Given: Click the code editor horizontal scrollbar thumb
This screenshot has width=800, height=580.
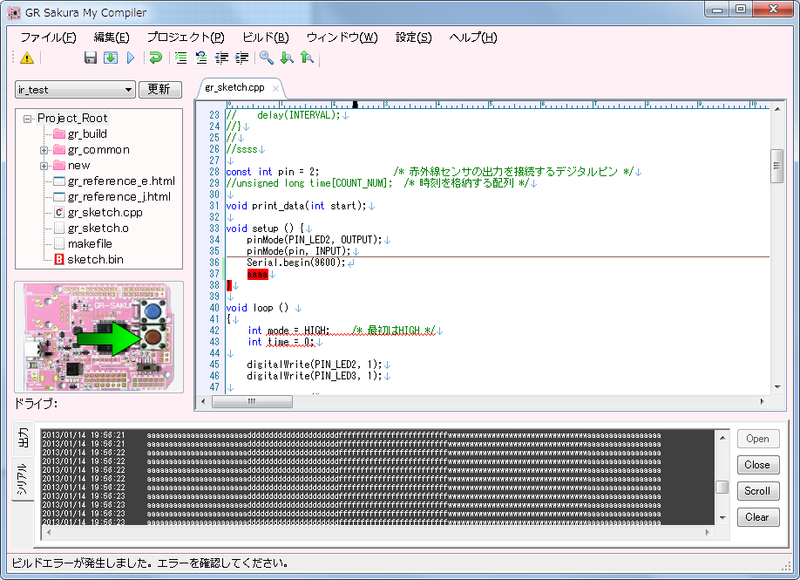Looking at the screenshot, I should (252, 401).
